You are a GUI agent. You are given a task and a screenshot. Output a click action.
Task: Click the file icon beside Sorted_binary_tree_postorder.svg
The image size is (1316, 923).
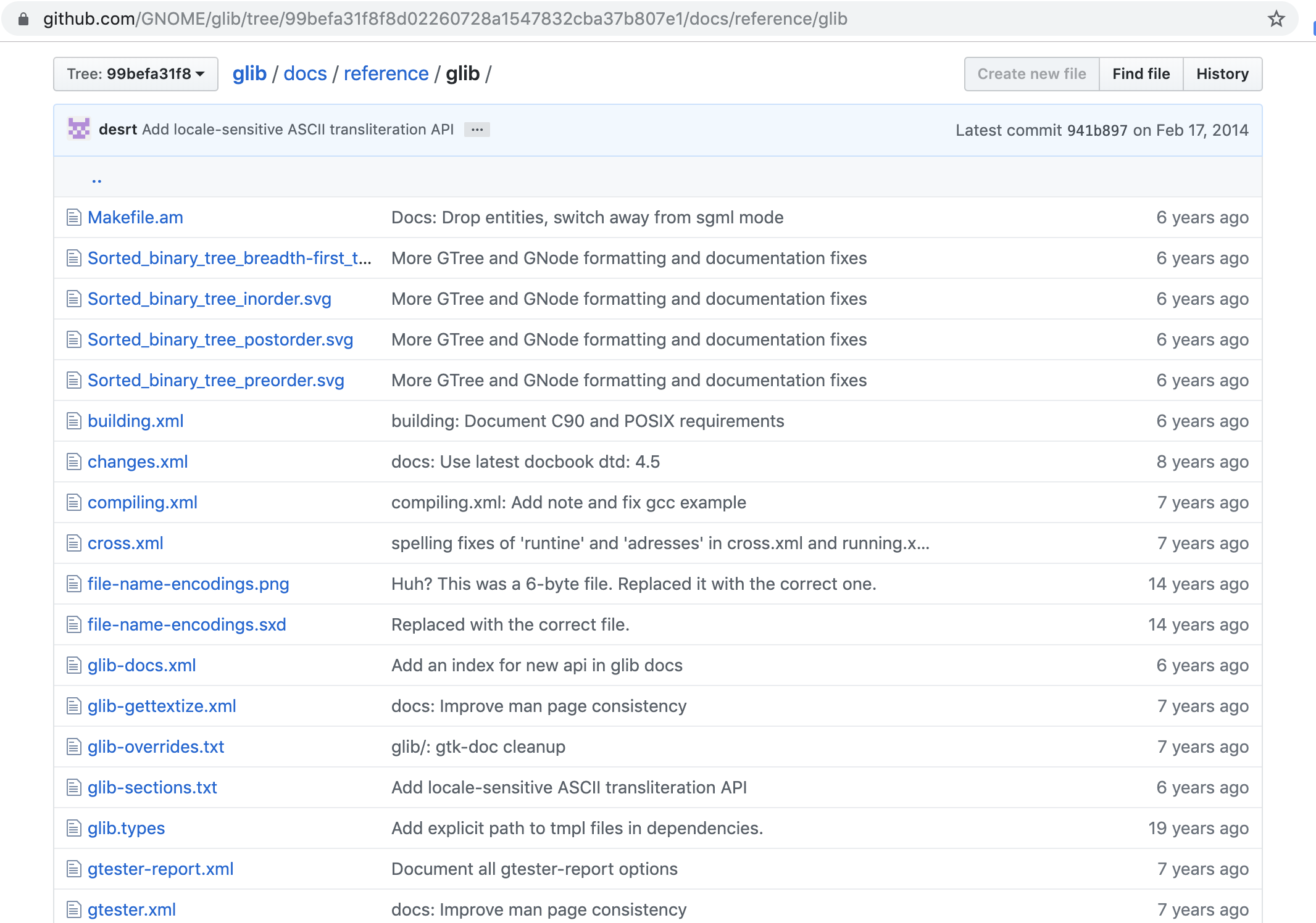click(74, 340)
